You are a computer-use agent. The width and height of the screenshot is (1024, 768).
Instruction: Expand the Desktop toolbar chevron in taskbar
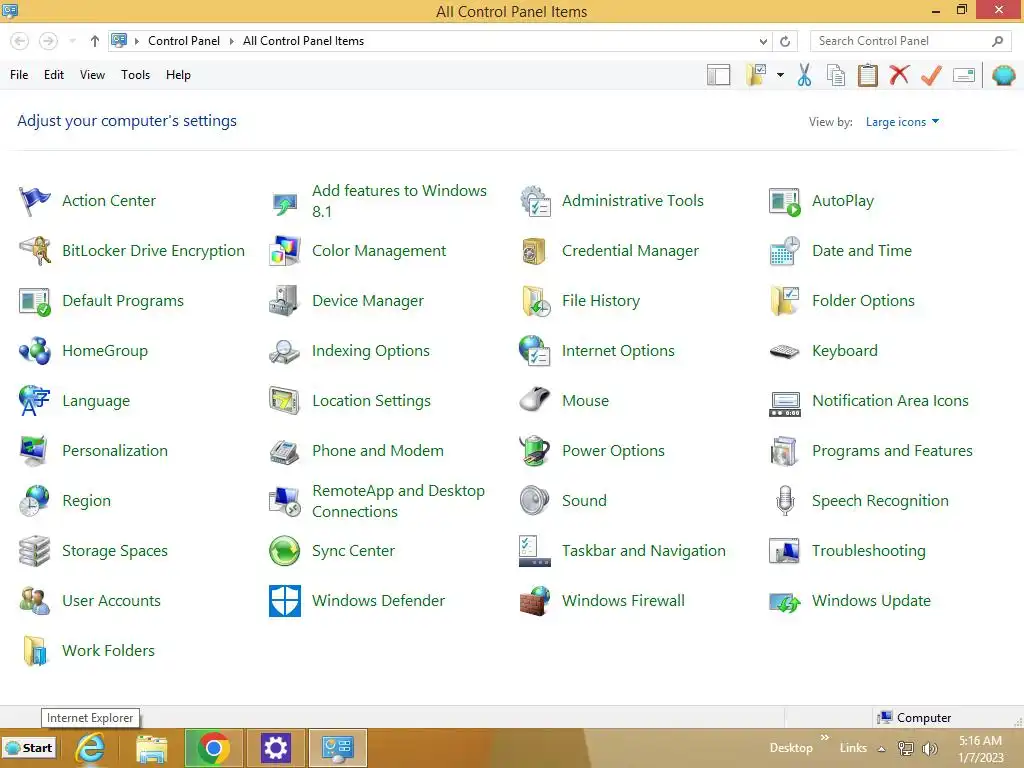pyautogui.click(x=825, y=737)
